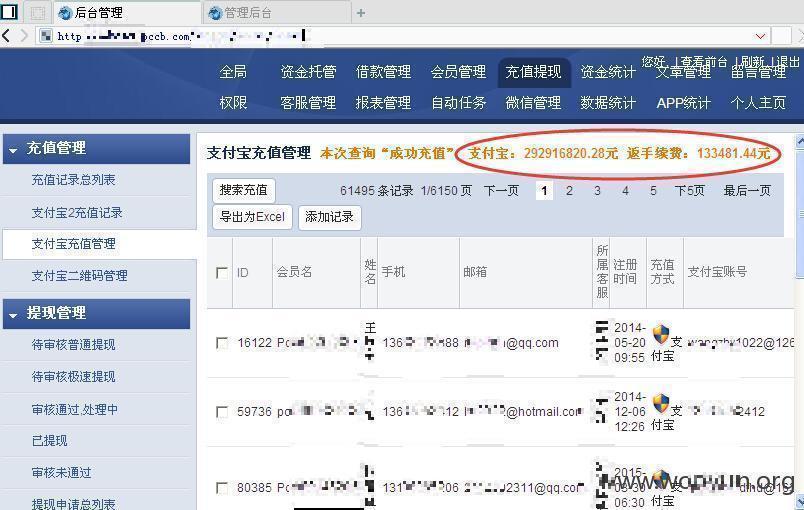This screenshot has width=804, height=510.
Task: Open the 资金托管 menu
Action: point(308,72)
